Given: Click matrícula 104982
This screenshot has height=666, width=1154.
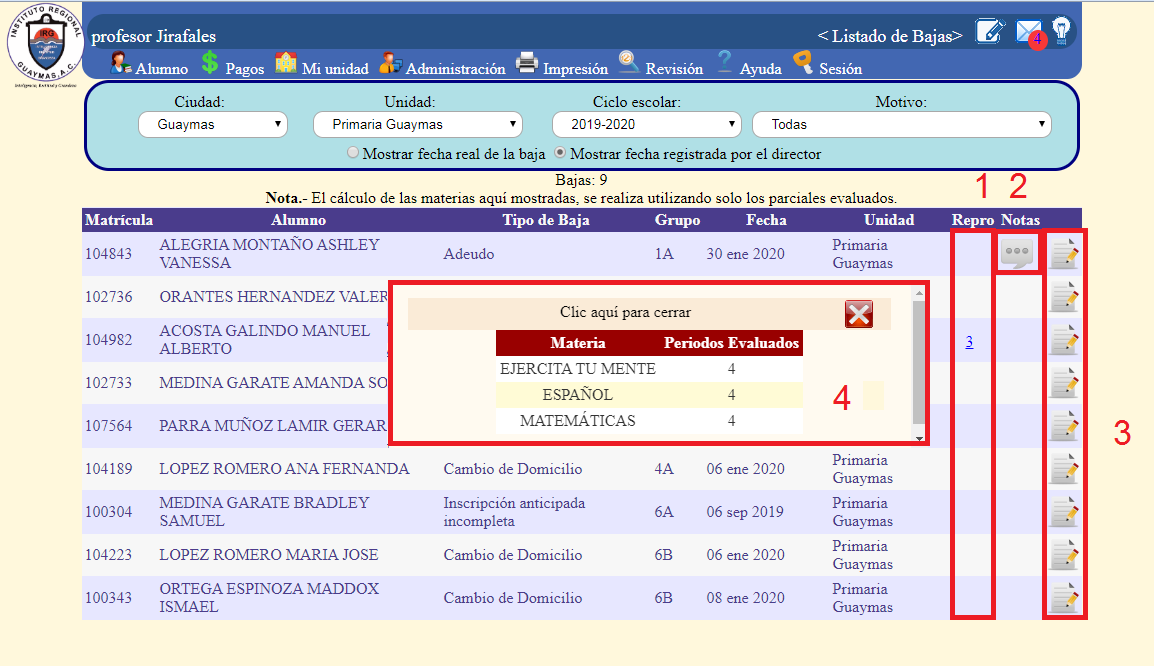Looking at the screenshot, I should point(108,339).
